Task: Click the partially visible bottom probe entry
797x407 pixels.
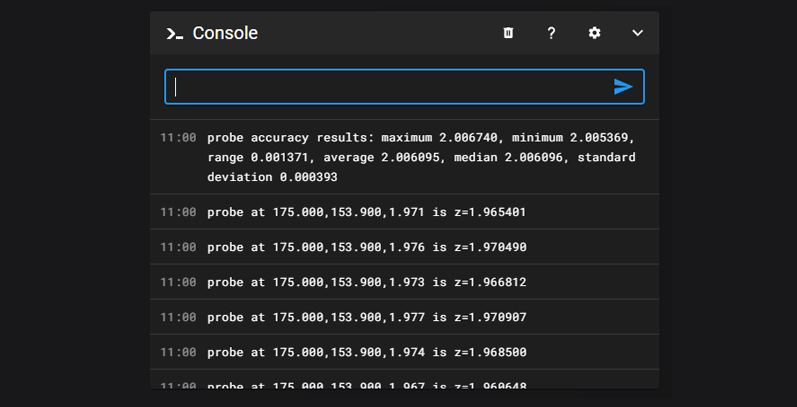Action: coord(366,384)
